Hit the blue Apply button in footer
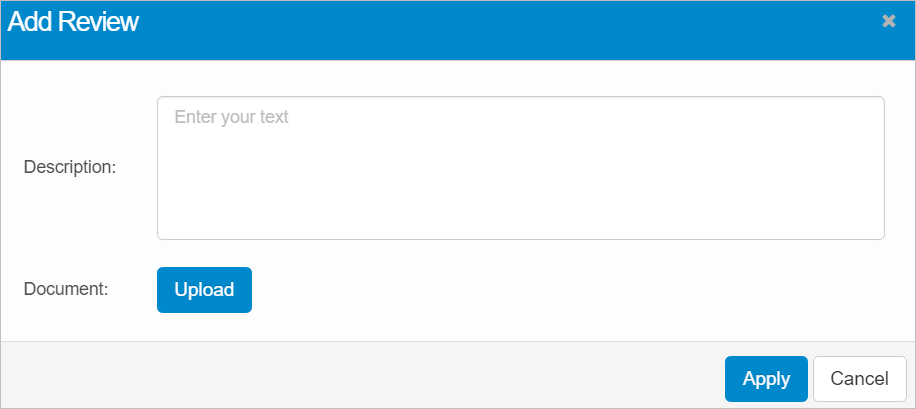This screenshot has height=409, width=916. pos(766,379)
